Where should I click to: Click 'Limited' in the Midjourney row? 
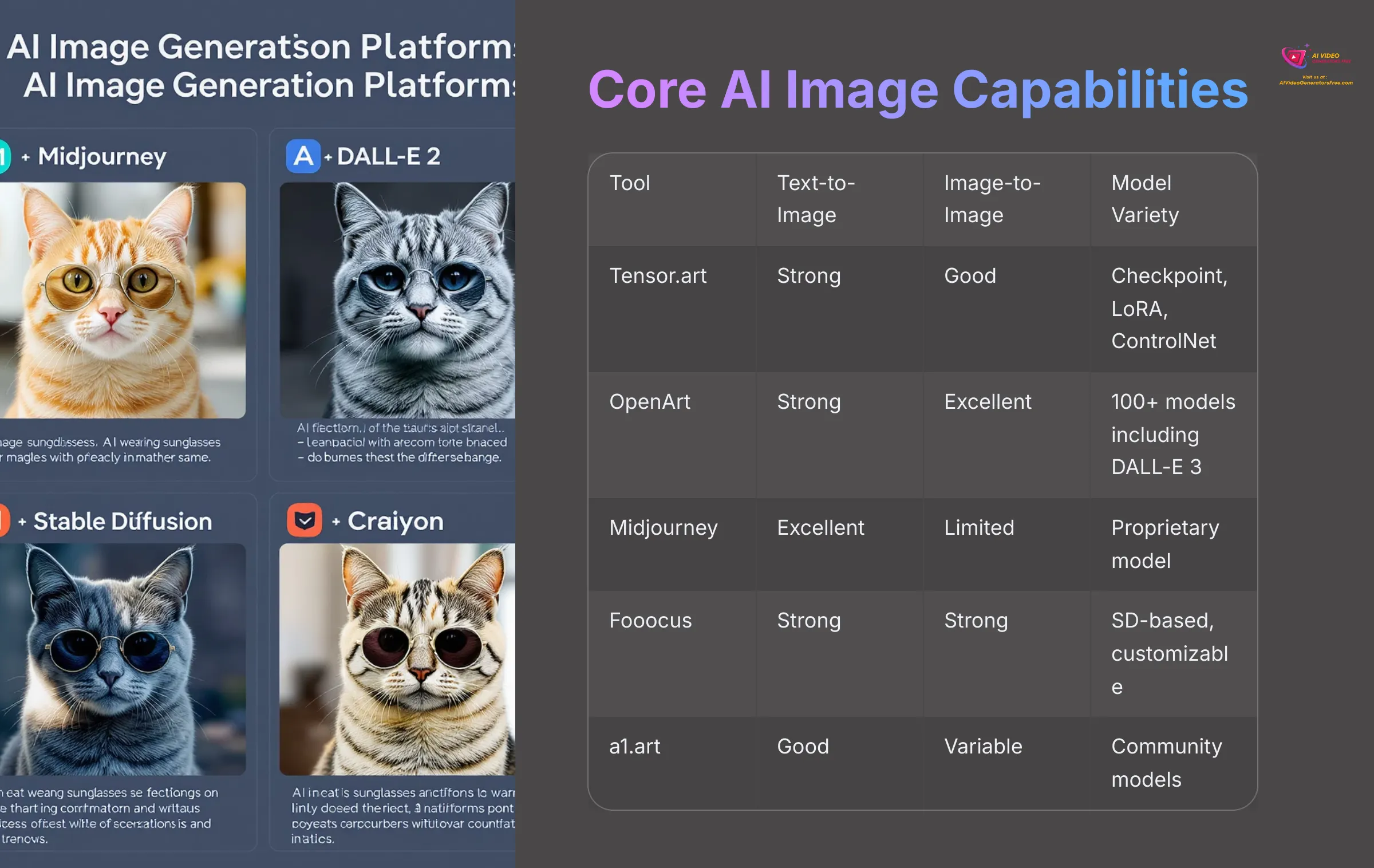click(979, 528)
